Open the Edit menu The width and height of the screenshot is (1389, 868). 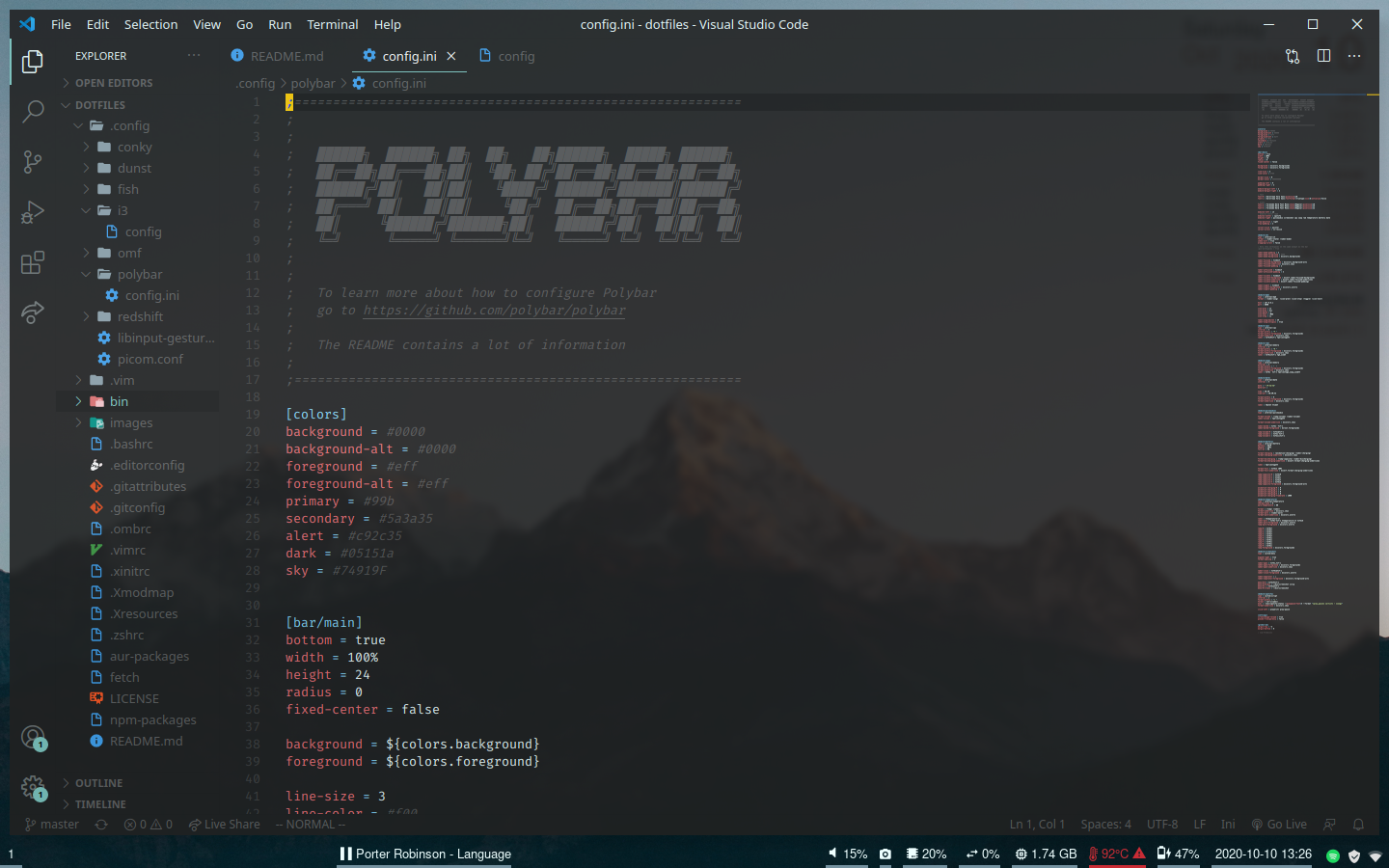pyautogui.click(x=97, y=24)
